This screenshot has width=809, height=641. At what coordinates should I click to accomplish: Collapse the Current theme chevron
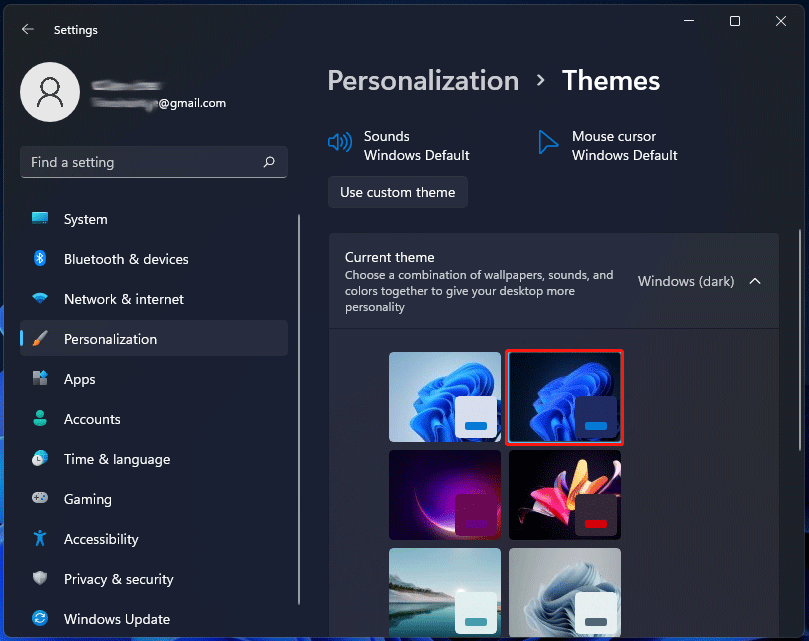pos(755,281)
